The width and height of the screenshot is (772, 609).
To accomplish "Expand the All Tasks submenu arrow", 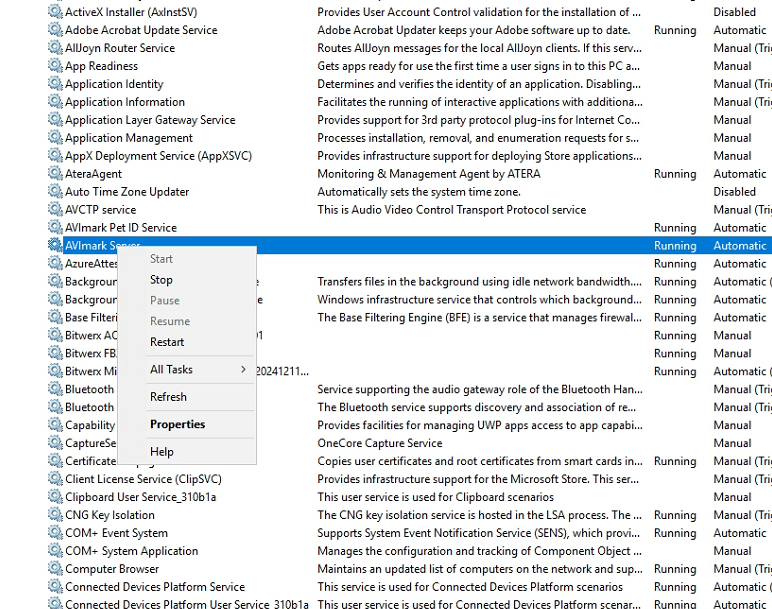I will [x=243, y=369].
